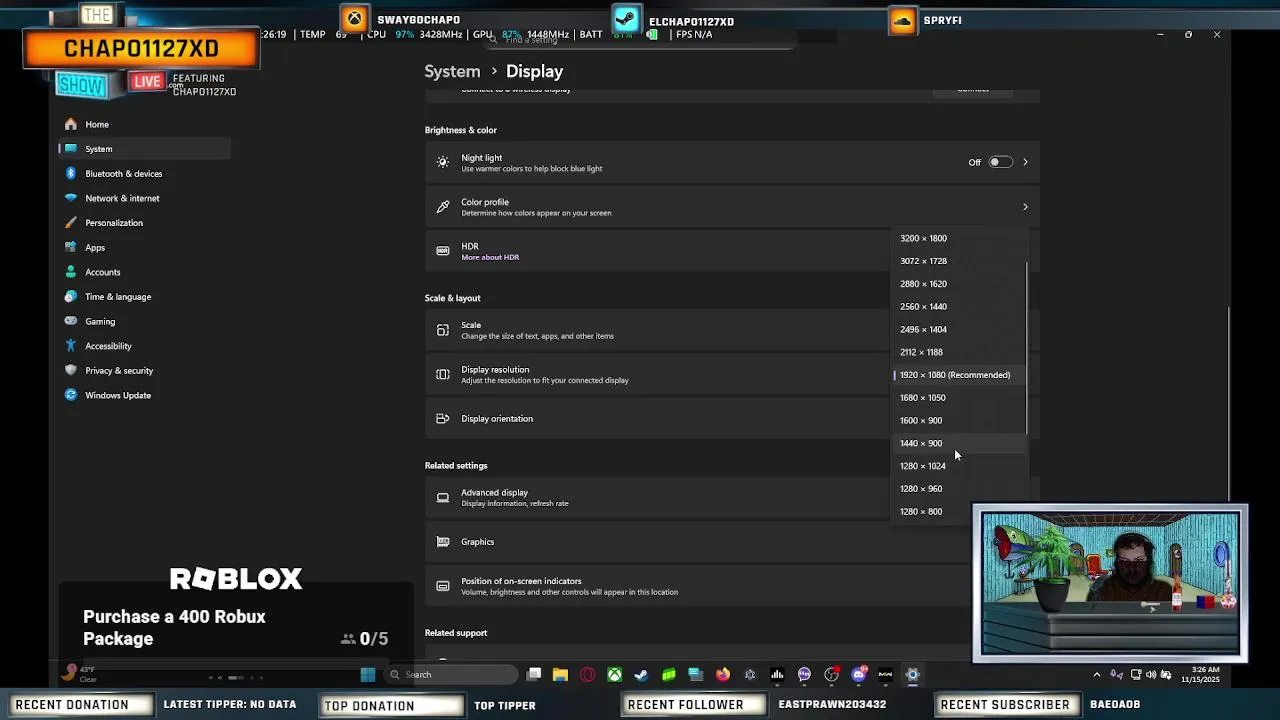Open the Opera browser taskbar icon

[587, 674]
